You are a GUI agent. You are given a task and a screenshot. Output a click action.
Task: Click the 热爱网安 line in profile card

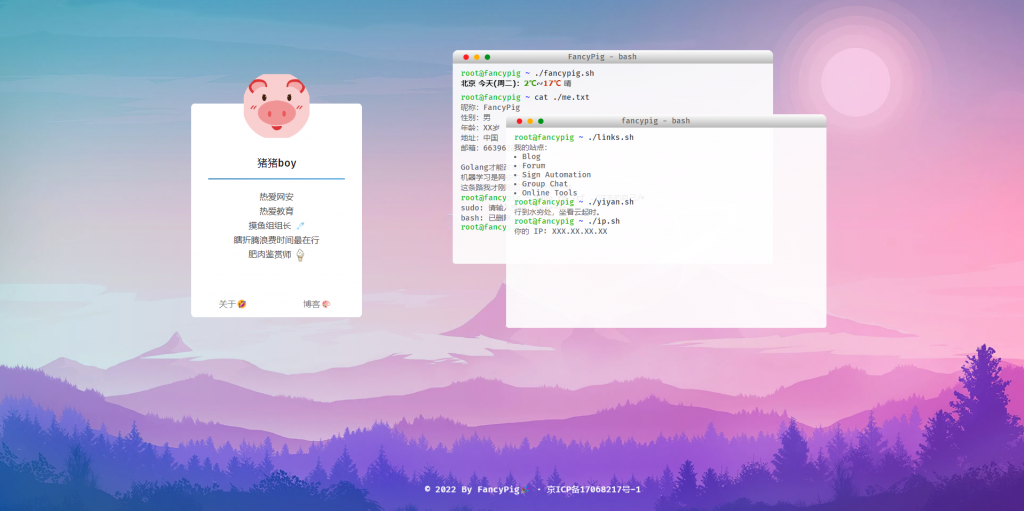(x=276, y=197)
